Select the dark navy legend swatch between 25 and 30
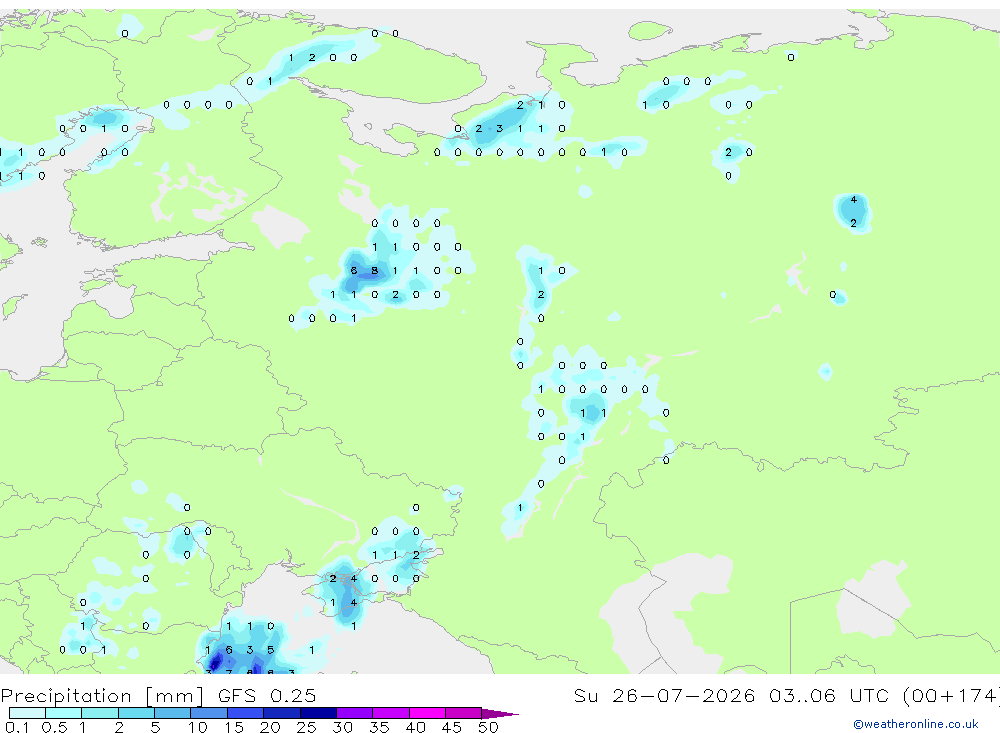Image resolution: width=1000 pixels, height=733 pixels. point(318,713)
